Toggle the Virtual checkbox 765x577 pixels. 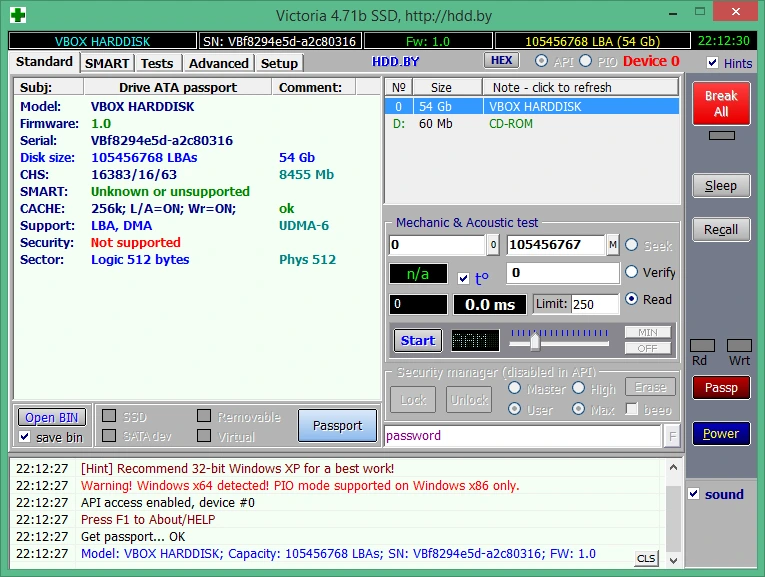point(203,436)
